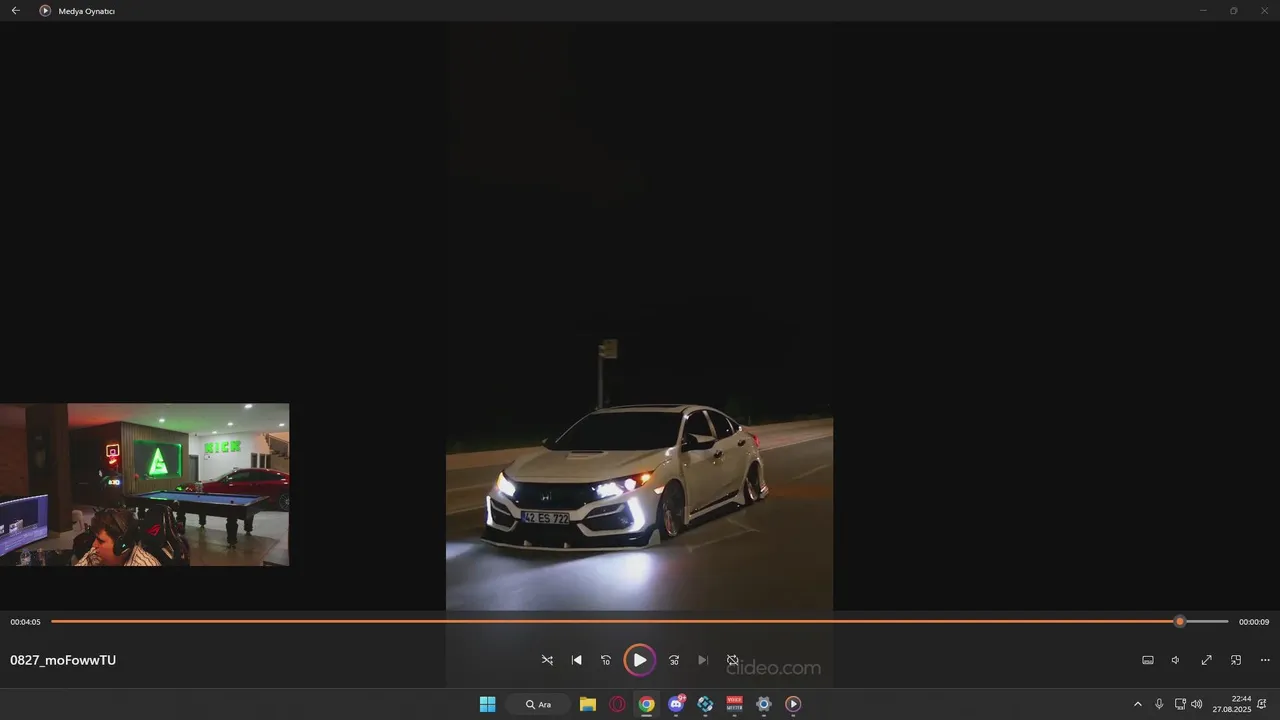Click microphone icon in system tray
Screen dimensions: 1280x720
pos(1159,704)
